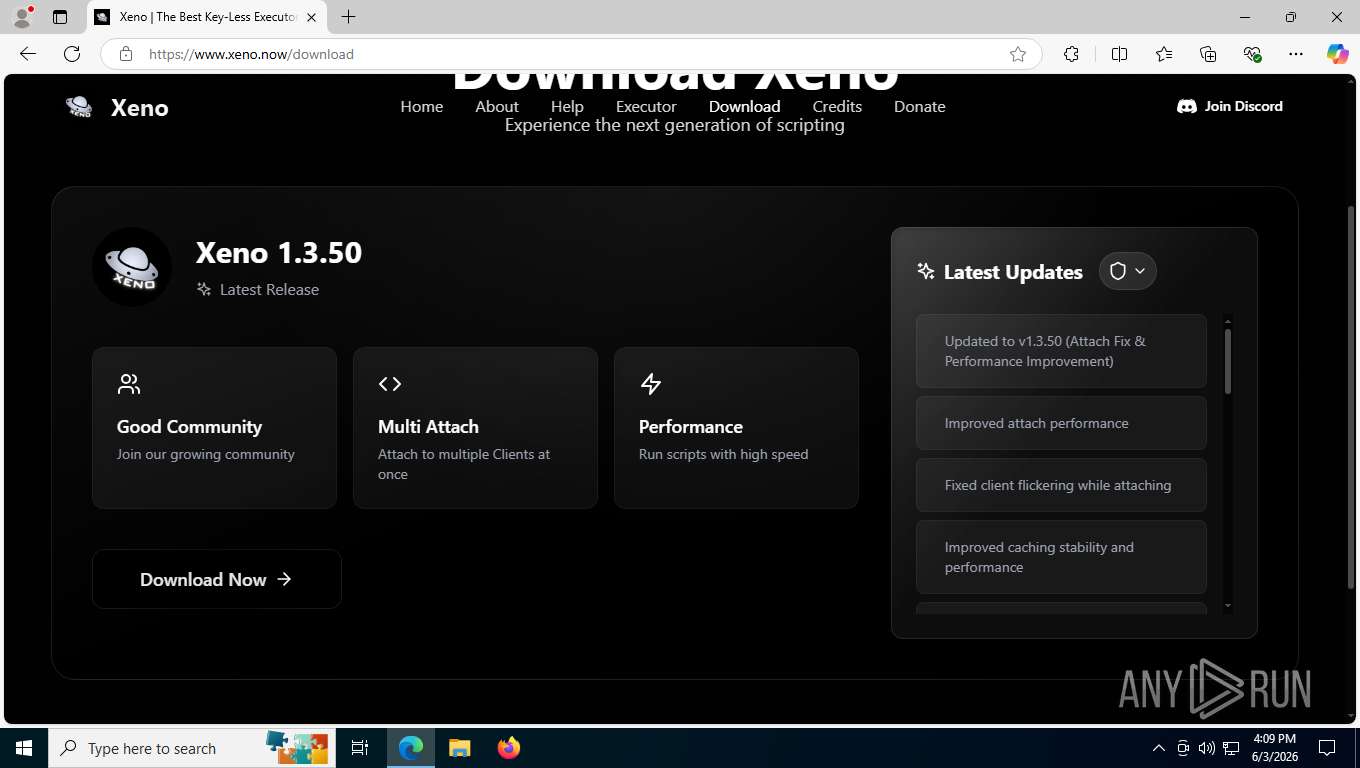Go to Executor nav link
The width and height of the screenshot is (1360, 768).
(646, 106)
